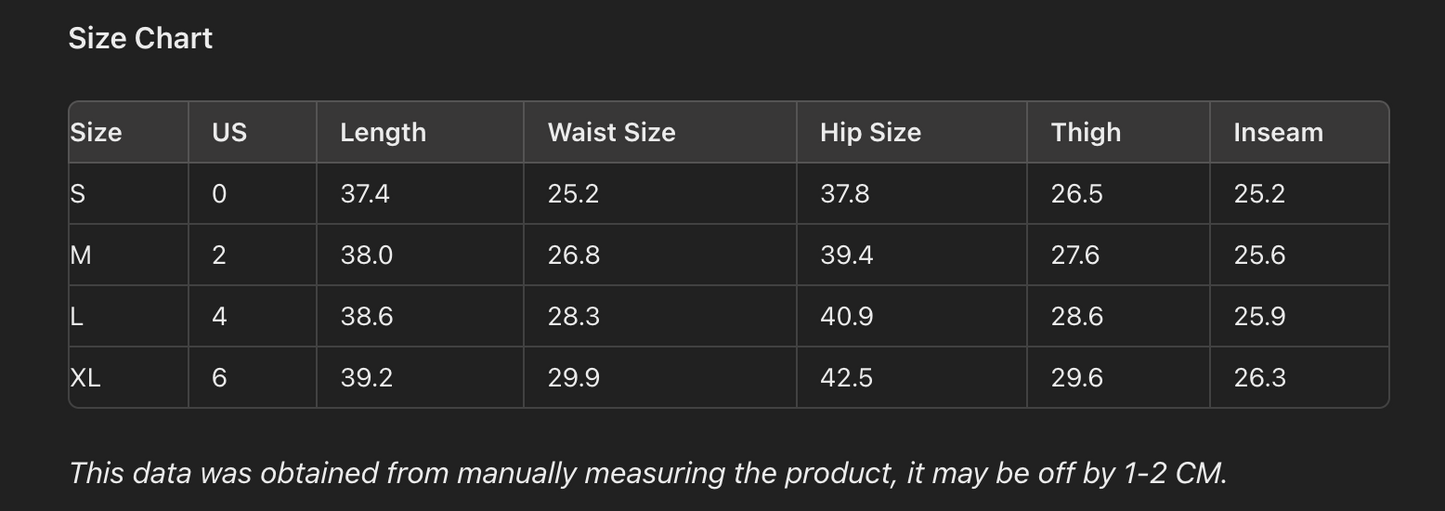Click the 29.6 thigh cell
This screenshot has width=1445, height=511.
click(x=1076, y=378)
